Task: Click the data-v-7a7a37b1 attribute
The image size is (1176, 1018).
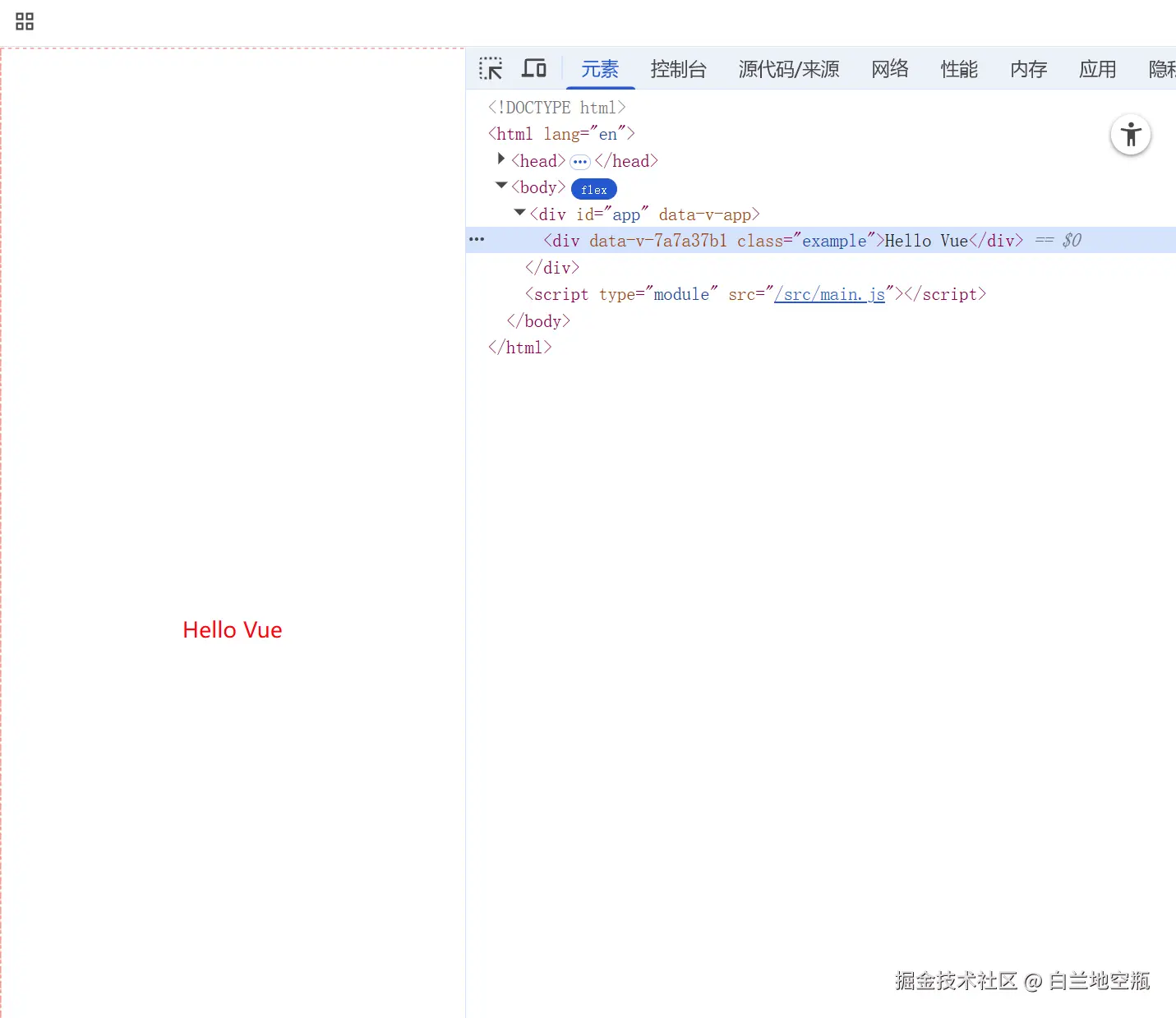Action: (x=658, y=241)
